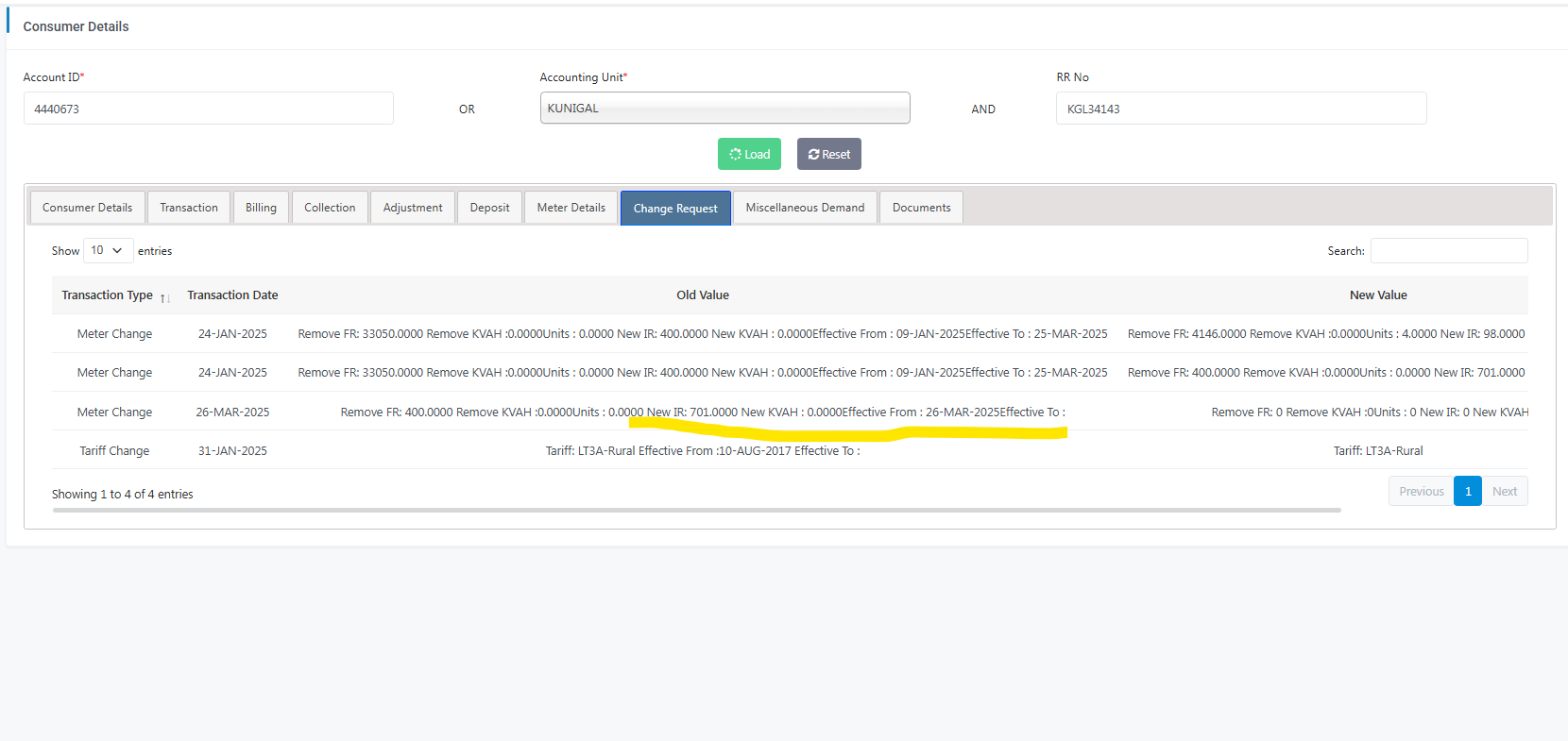Open the Billing tab
This screenshot has height=741, width=1568.
(x=261, y=208)
